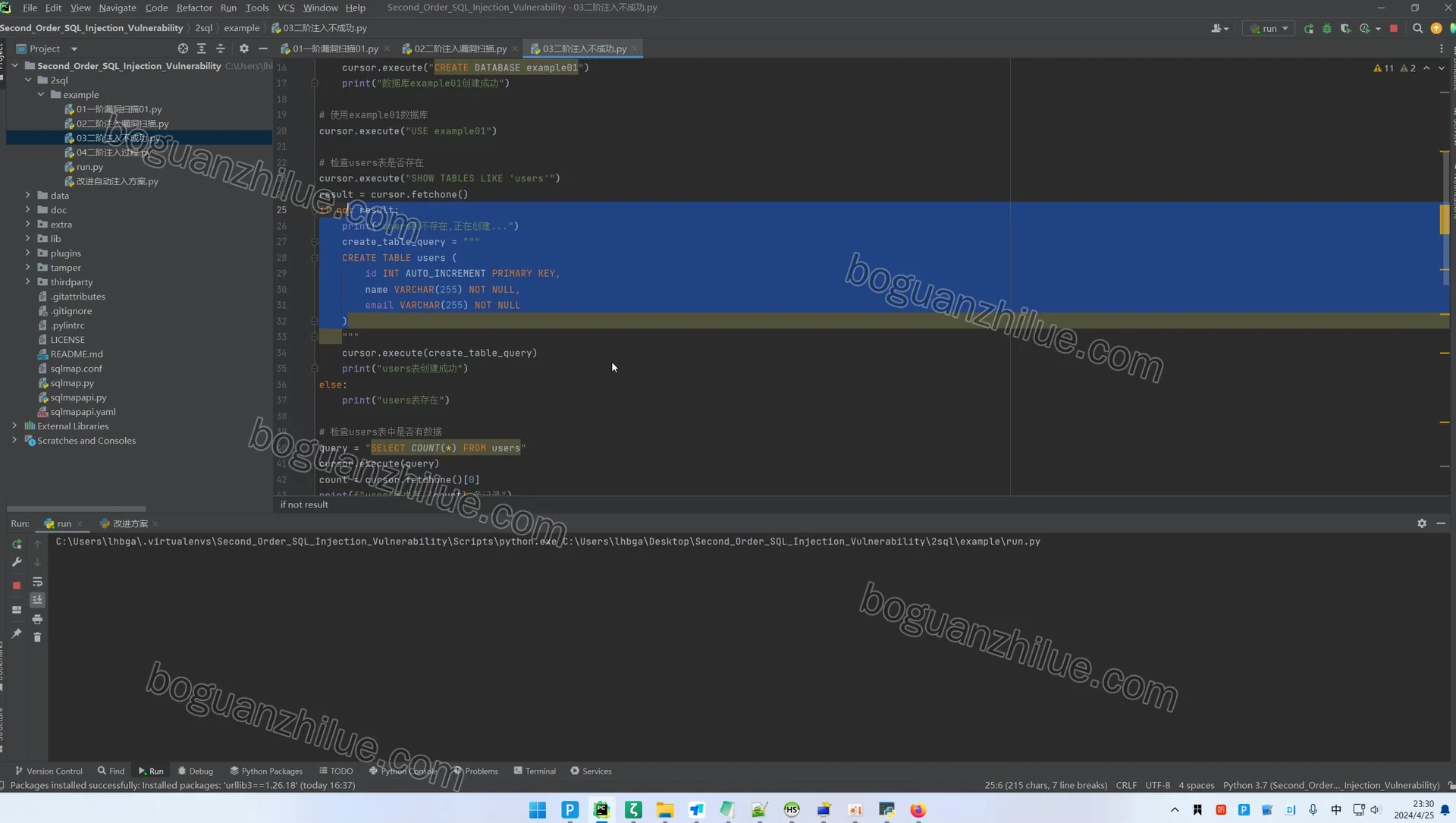Toggle soft-wrap in the Run console

37,582
